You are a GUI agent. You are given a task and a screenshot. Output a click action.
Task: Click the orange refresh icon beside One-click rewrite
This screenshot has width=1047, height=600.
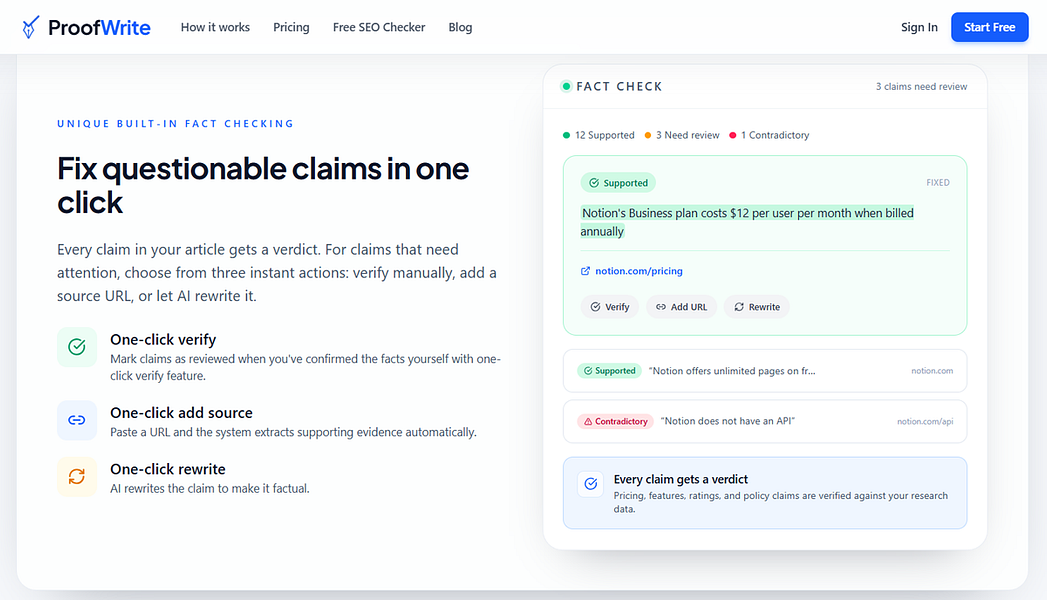coord(77,477)
